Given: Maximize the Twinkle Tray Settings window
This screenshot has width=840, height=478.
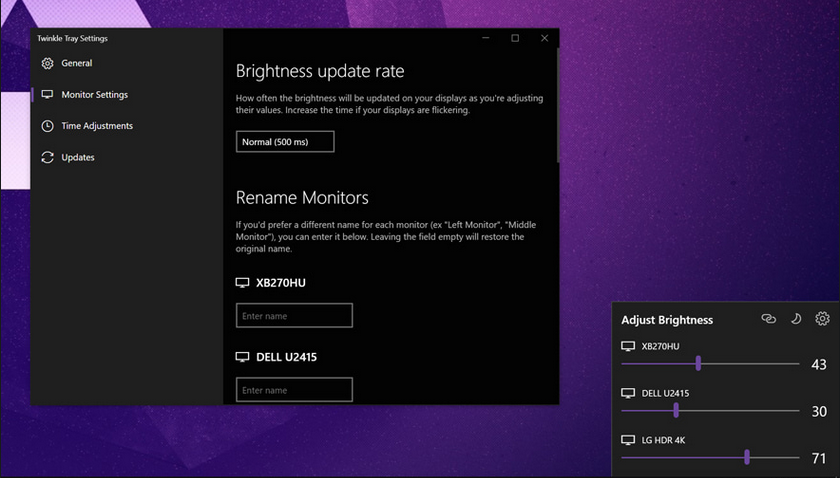Looking at the screenshot, I should [x=515, y=38].
